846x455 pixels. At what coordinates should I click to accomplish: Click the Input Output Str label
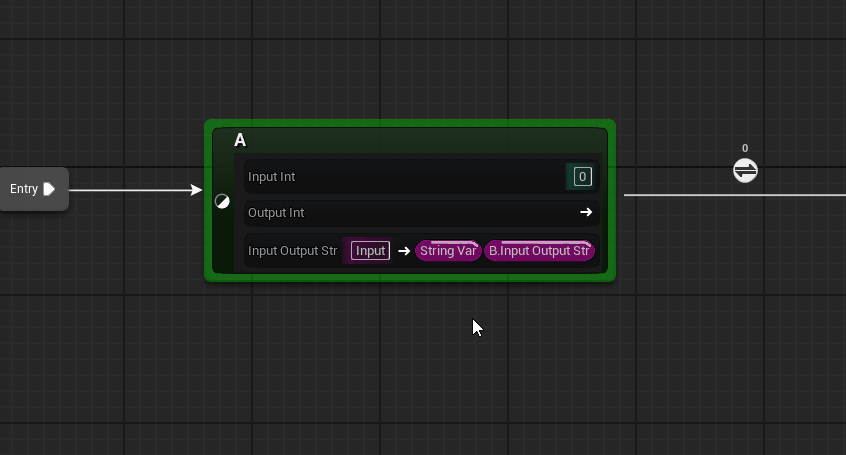[x=292, y=251]
